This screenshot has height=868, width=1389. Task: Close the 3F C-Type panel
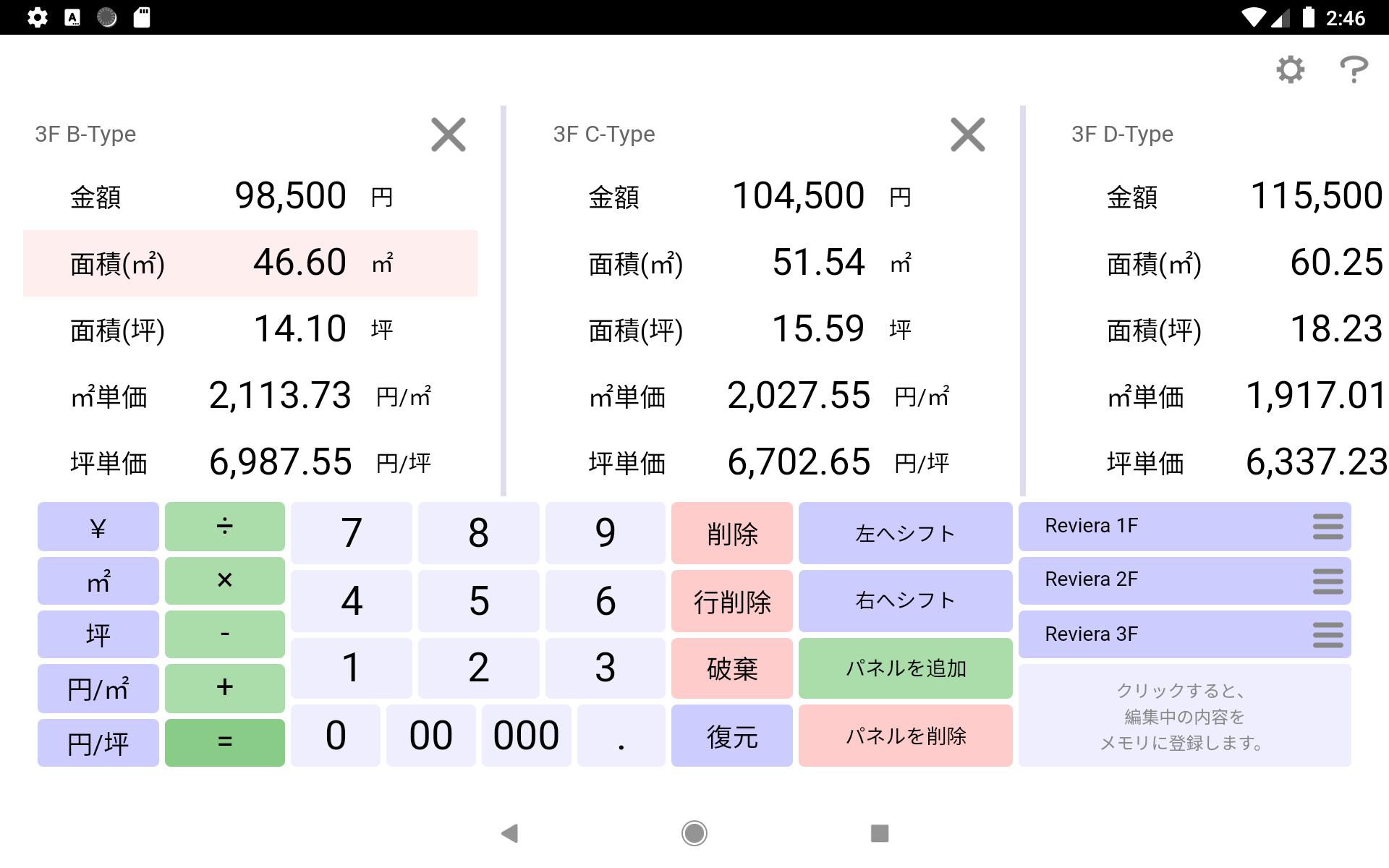pyautogui.click(x=968, y=135)
